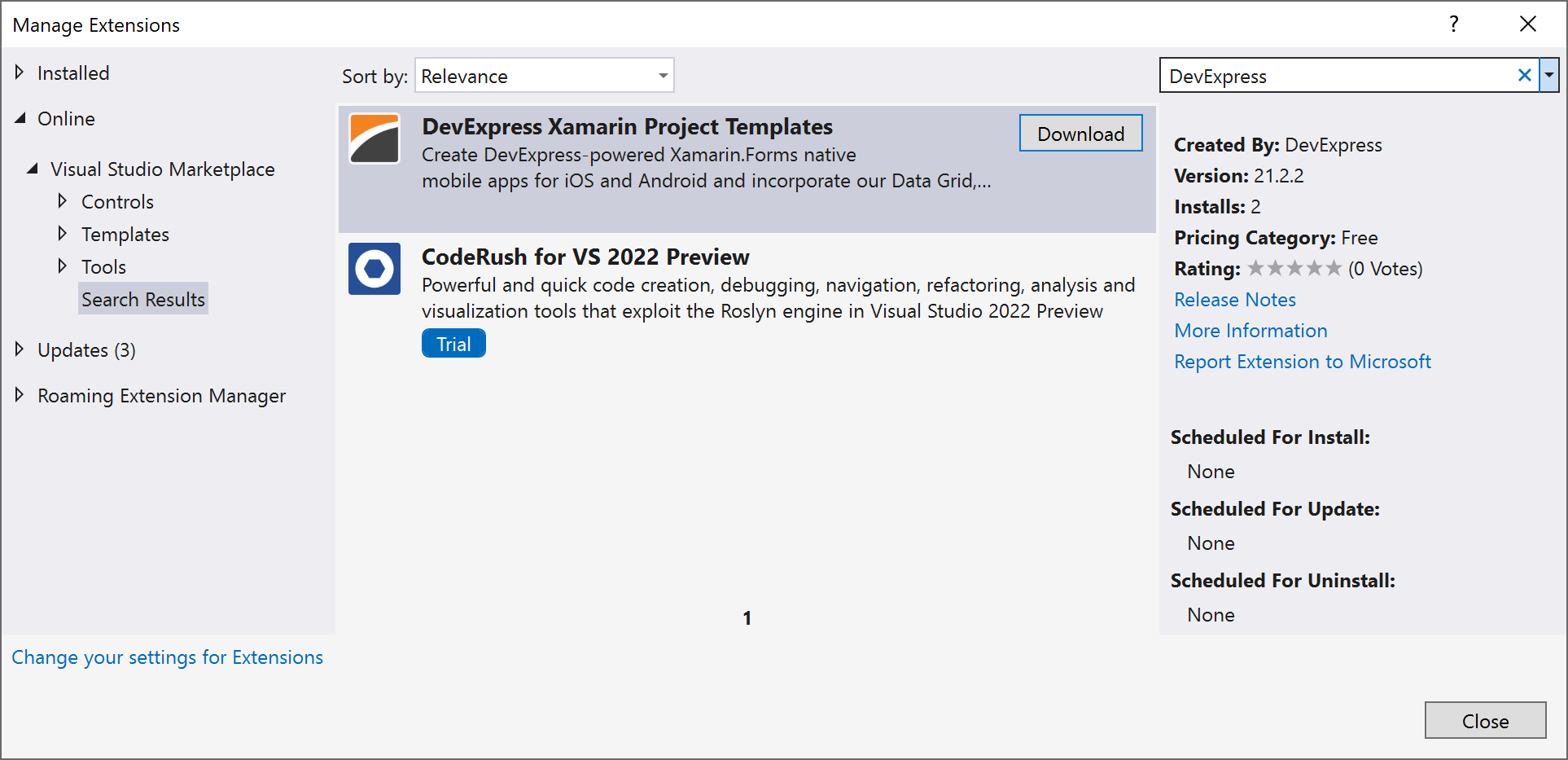Open the Release Notes link
This screenshot has width=1568, height=760.
click(x=1234, y=300)
